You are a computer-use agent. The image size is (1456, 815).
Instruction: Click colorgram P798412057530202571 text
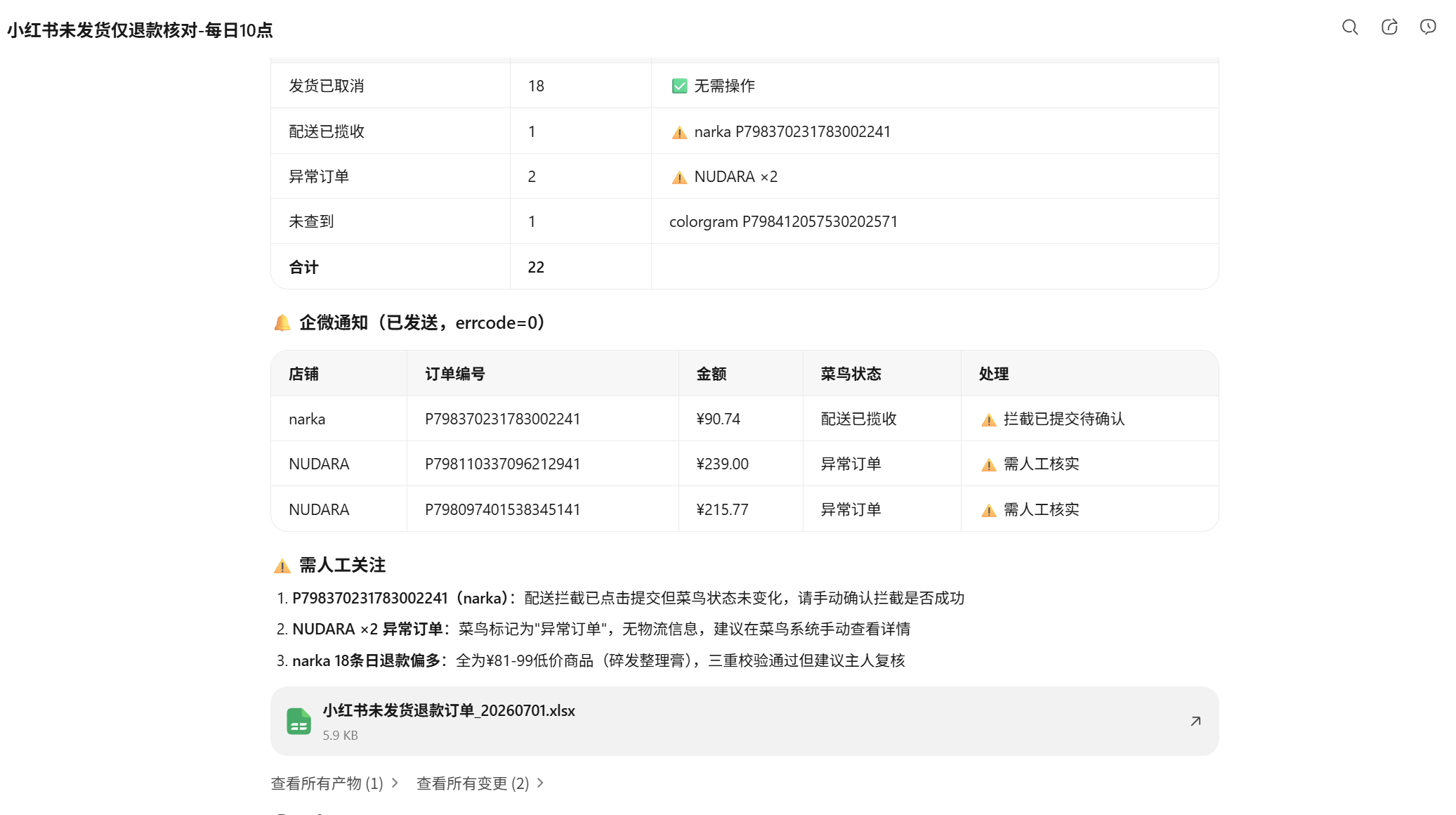point(783,221)
